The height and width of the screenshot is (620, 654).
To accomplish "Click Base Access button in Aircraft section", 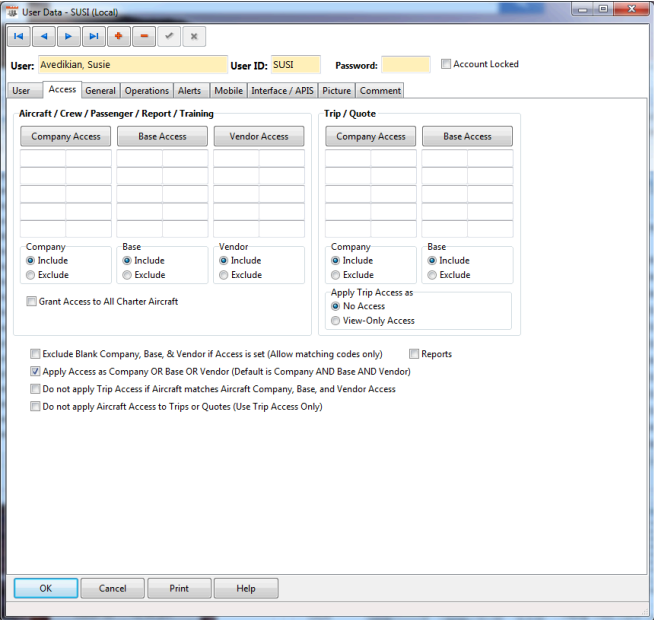I will 162,136.
